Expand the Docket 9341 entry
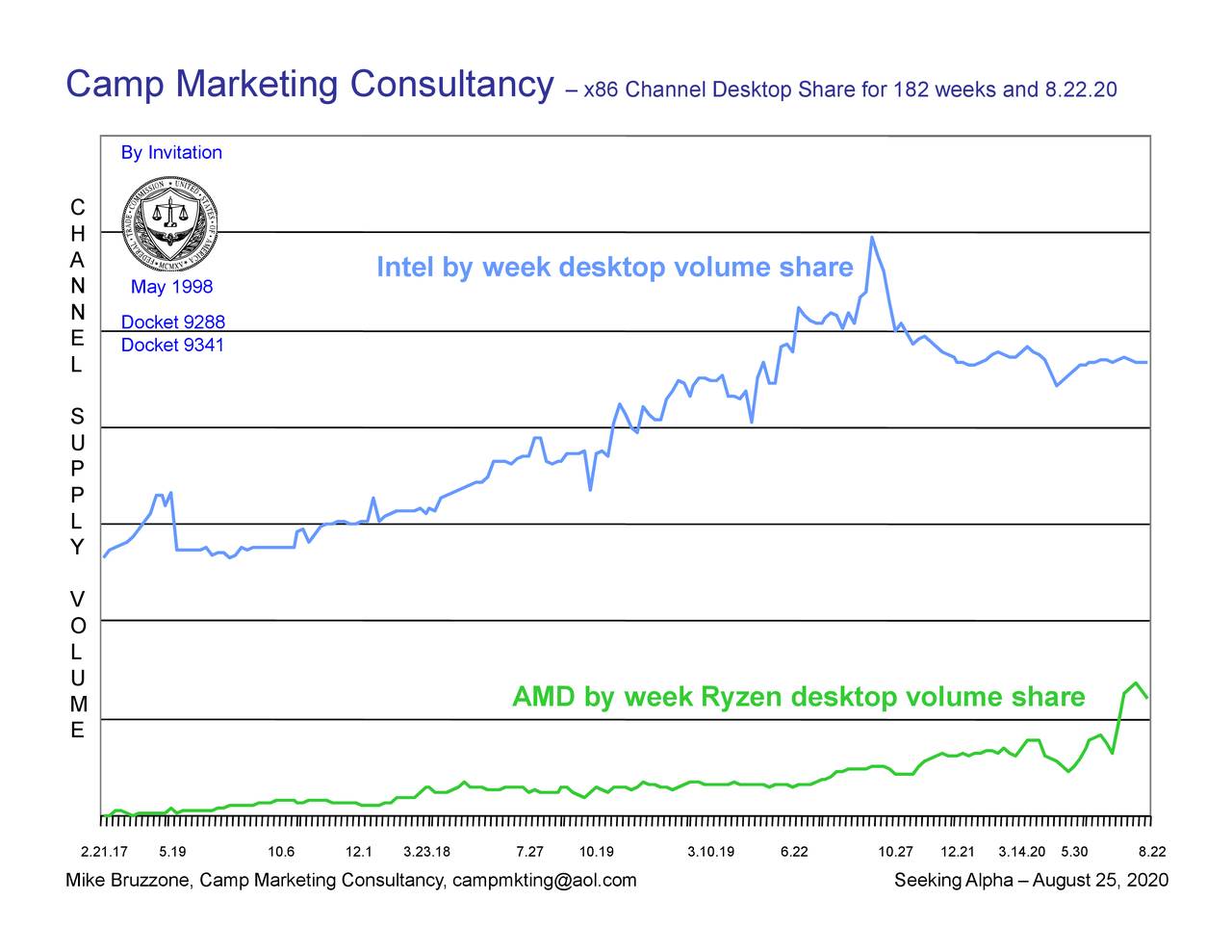Viewport: 1232px width, 952px height. (x=173, y=345)
